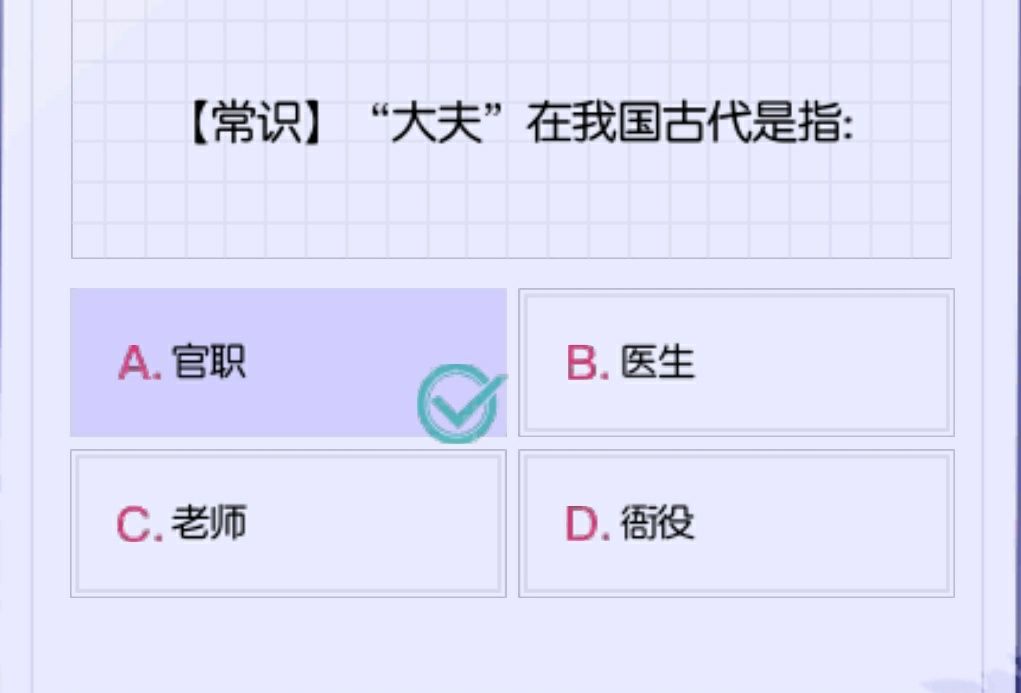Tap the pink letter C label
1021x693 pixels.
click(138, 524)
